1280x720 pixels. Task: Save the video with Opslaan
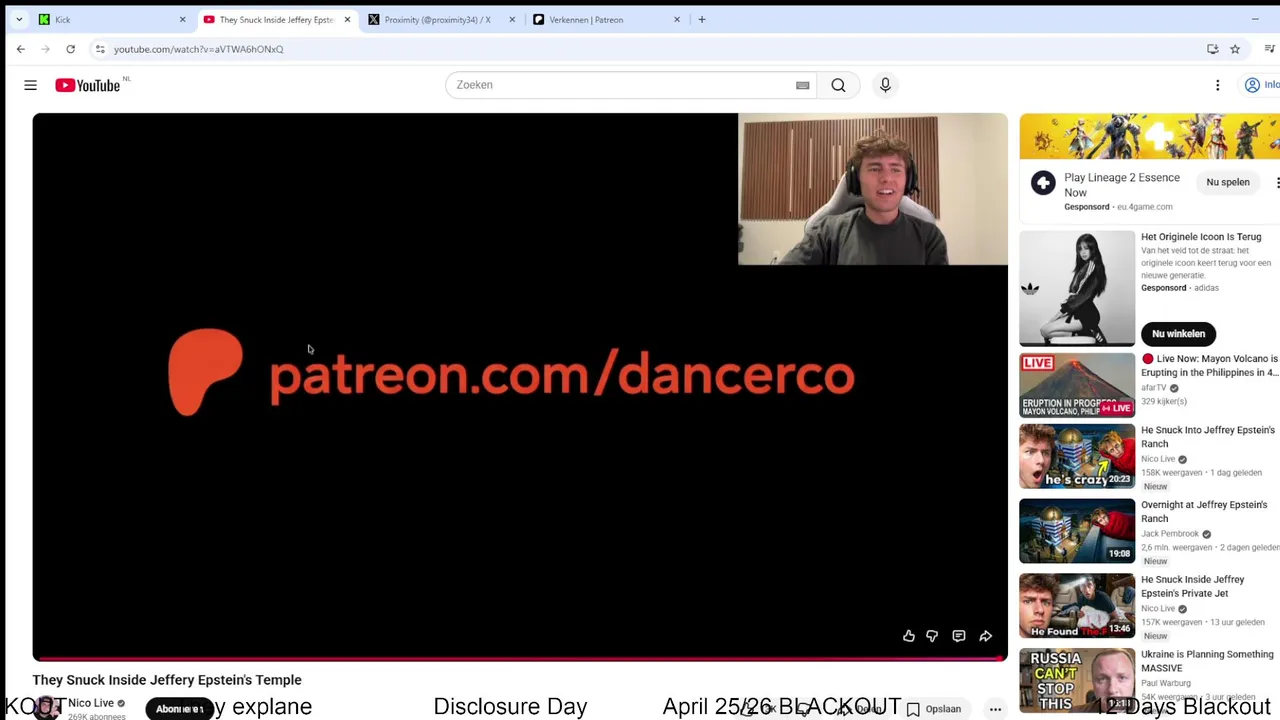click(934, 709)
